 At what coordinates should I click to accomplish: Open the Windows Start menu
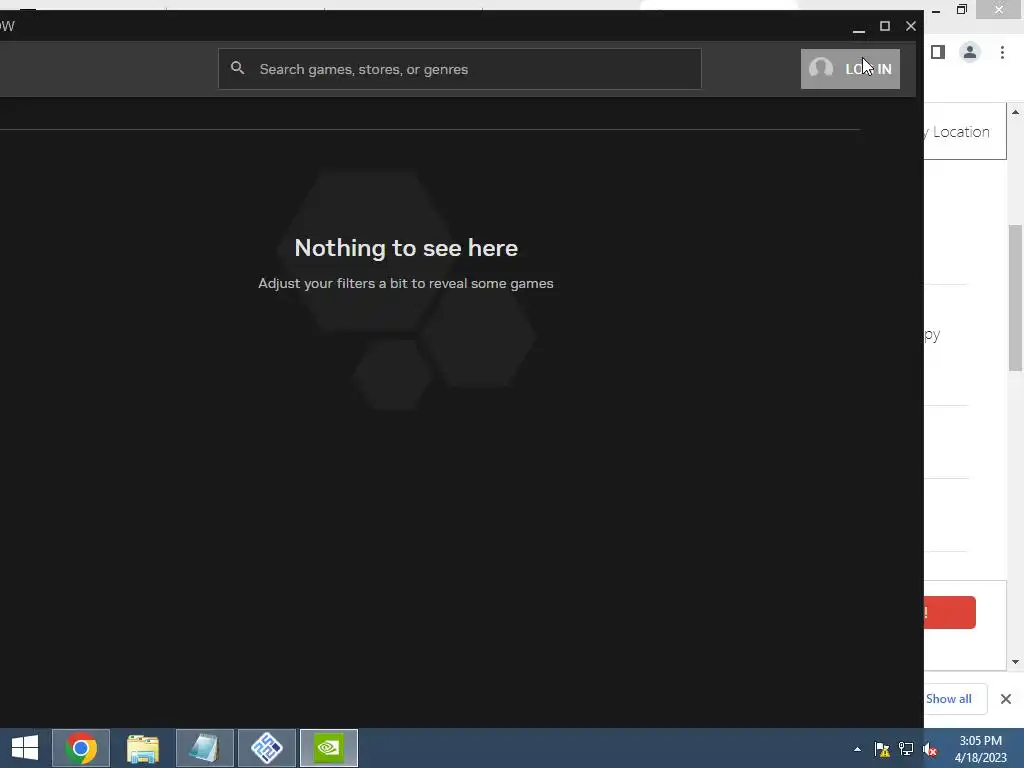pos(25,748)
